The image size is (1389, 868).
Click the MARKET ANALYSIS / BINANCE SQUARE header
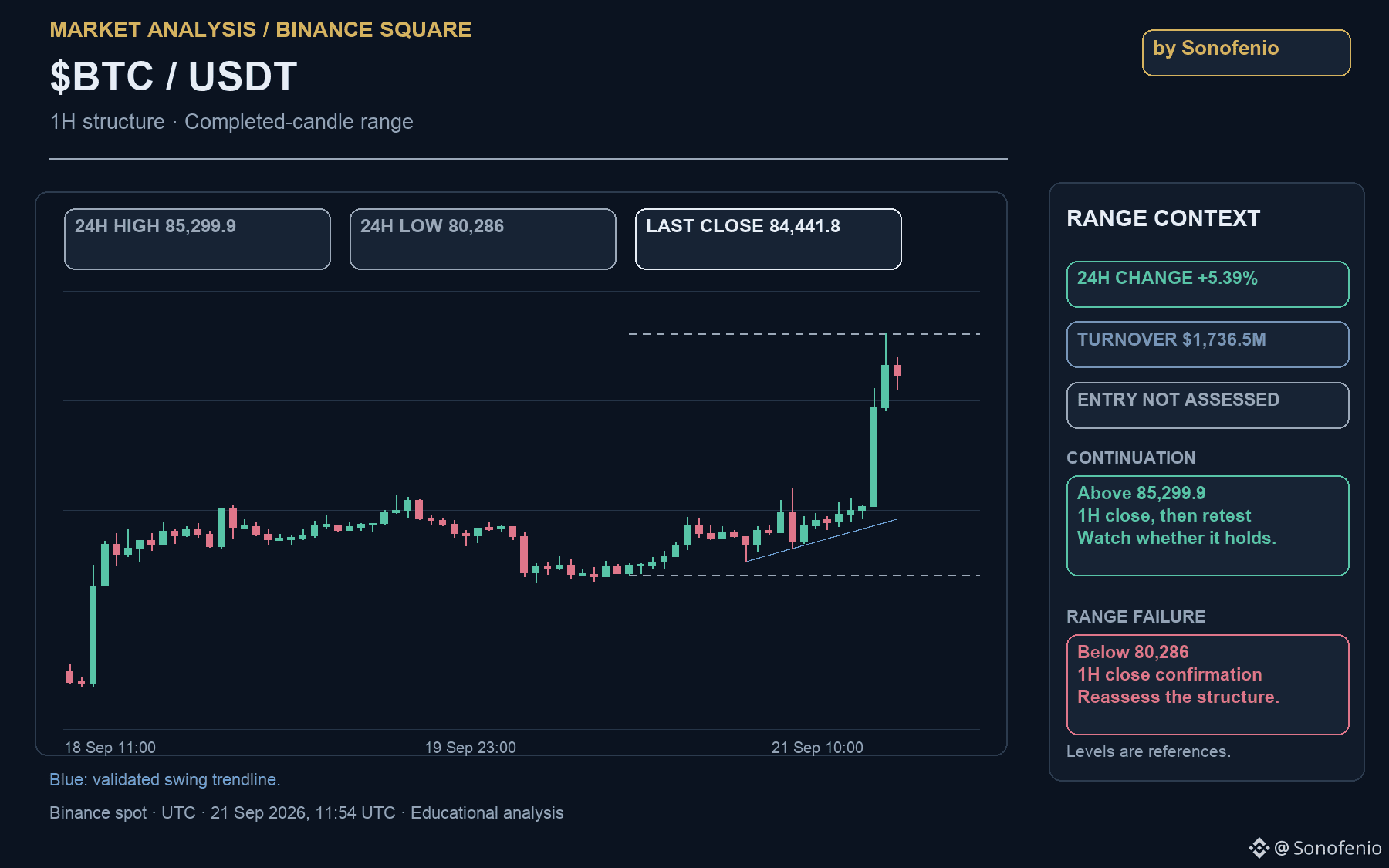point(261,29)
